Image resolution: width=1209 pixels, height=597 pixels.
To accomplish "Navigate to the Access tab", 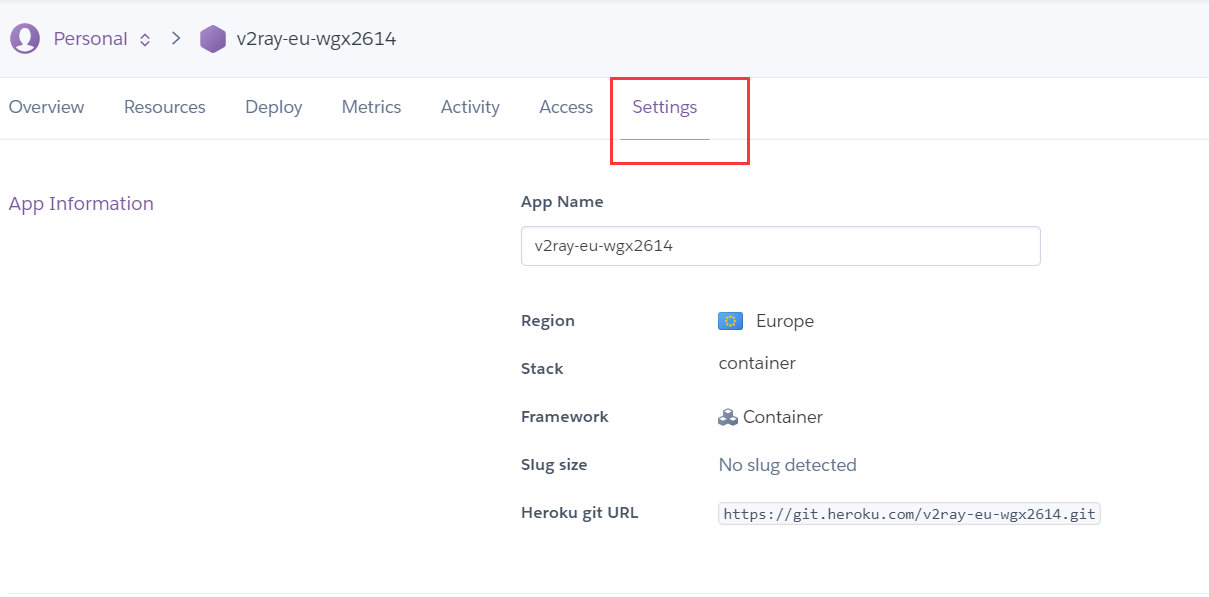I will 566,107.
